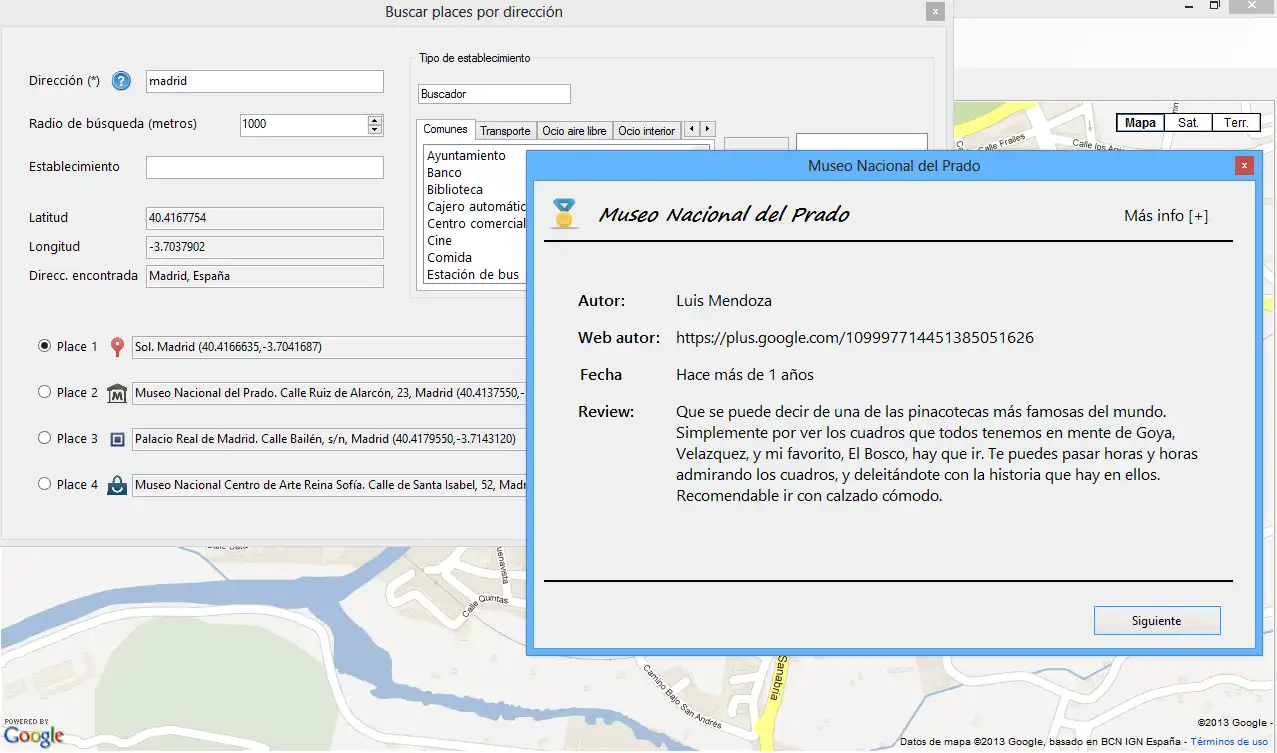This screenshot has width=1277, height=753.
Task: Close the Buscar places por dirección dialog
Action: pos(935,12)
